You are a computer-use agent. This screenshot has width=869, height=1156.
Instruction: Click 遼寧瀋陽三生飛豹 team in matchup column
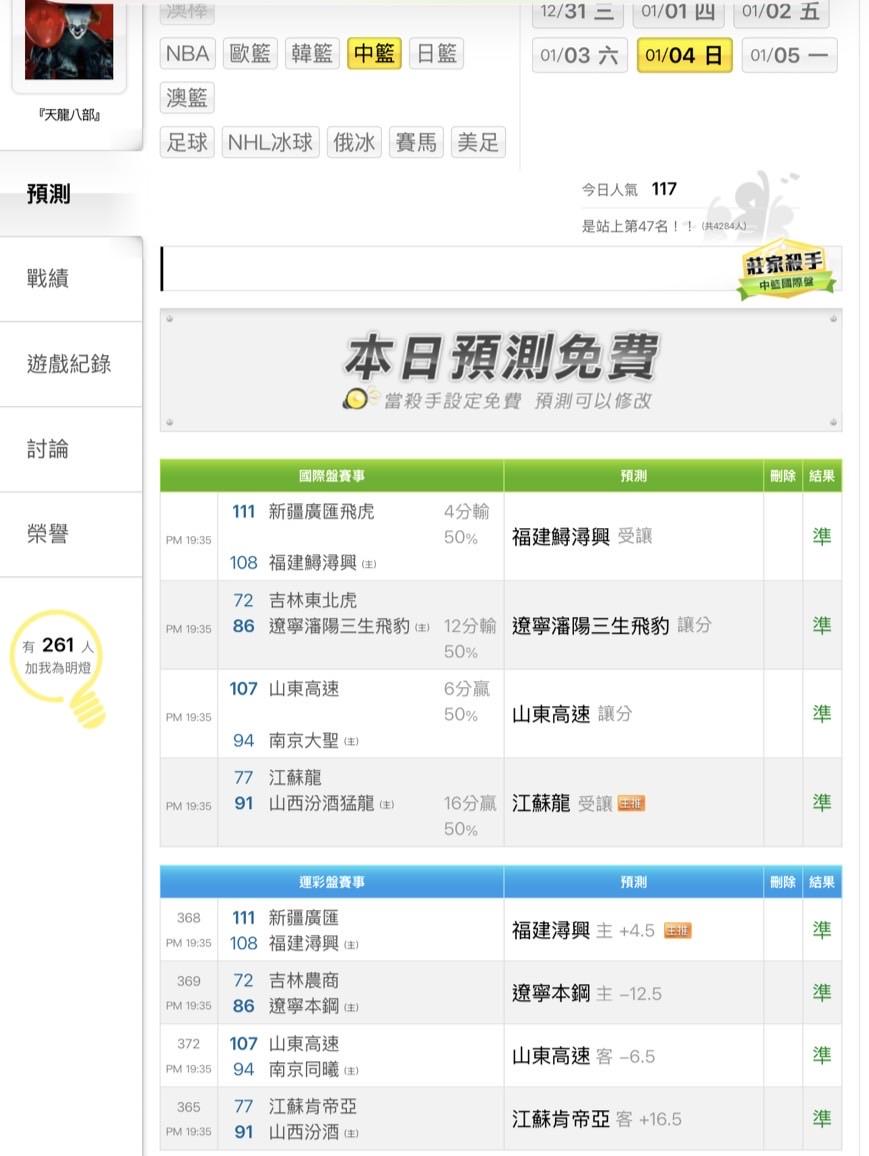click(339, 626)
